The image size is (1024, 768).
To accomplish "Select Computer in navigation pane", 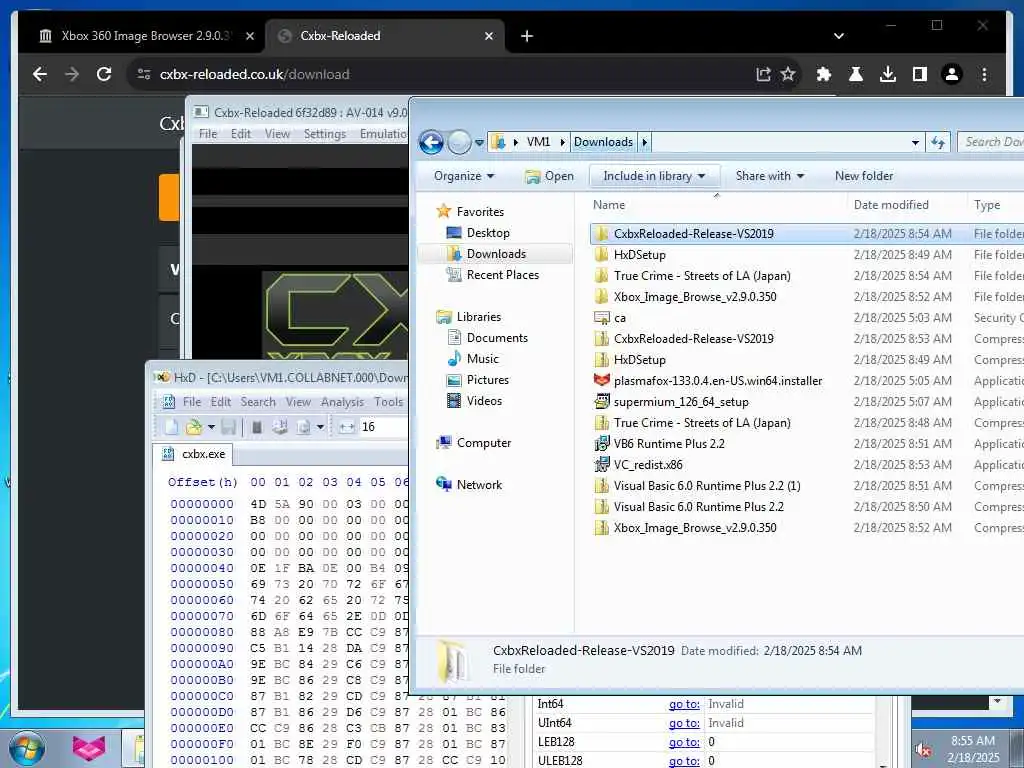I will click(x=483, y=443).
